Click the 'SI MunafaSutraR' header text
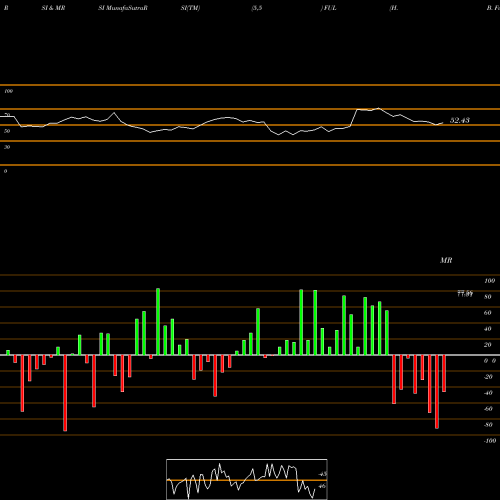Image resolution: width=500 pixels, height=500 pixels. click(x=123, y=8)
